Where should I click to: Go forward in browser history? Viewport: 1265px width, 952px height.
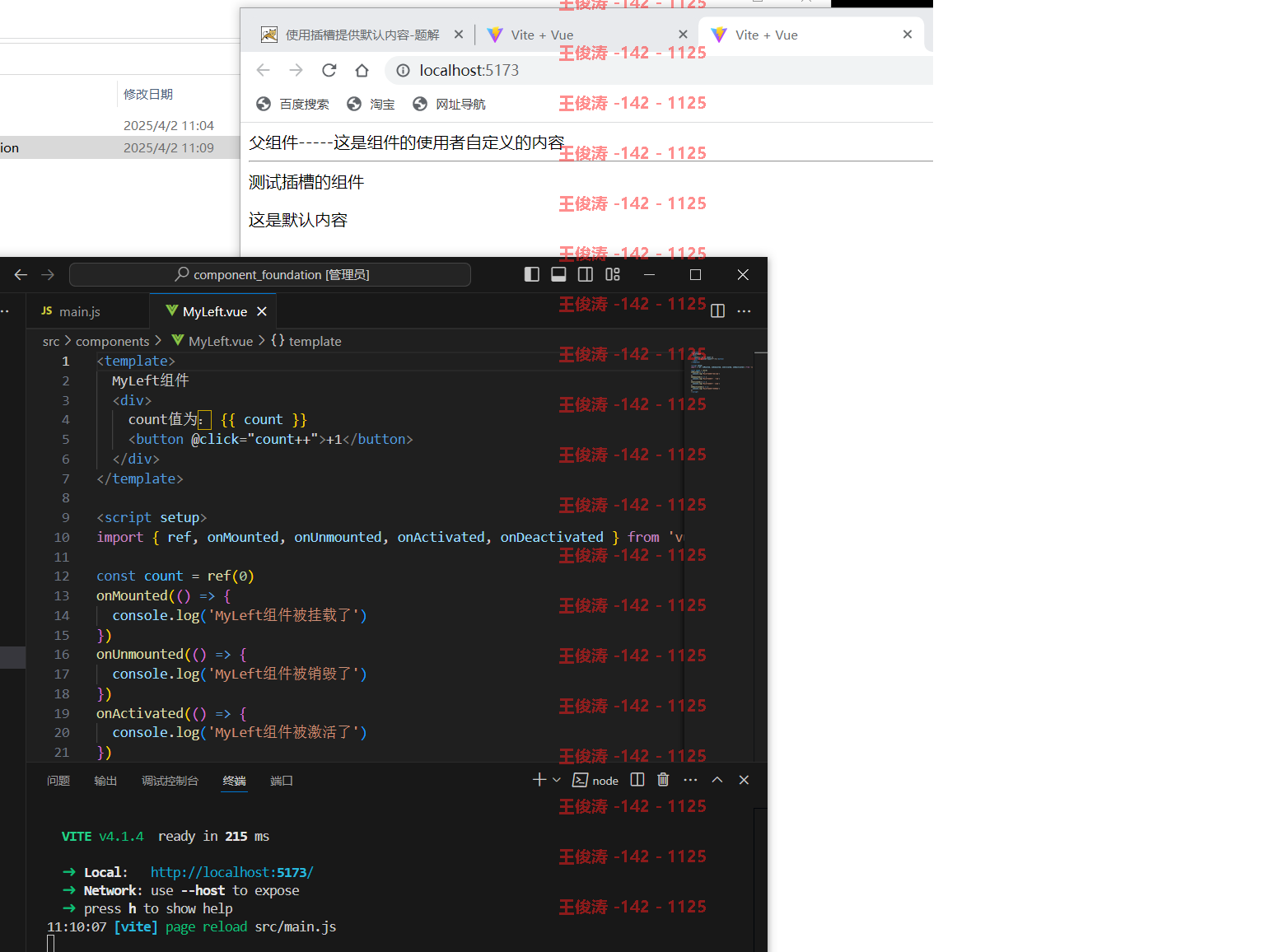point(296,70)
